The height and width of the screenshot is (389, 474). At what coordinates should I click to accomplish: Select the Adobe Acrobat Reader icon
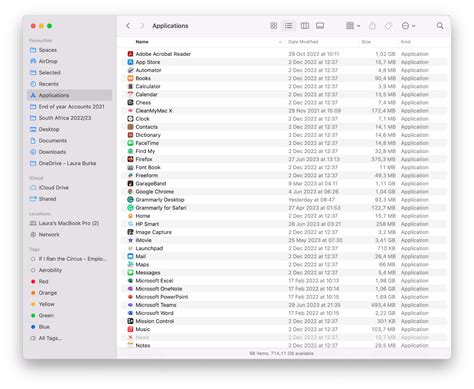(x=130, y=54)
